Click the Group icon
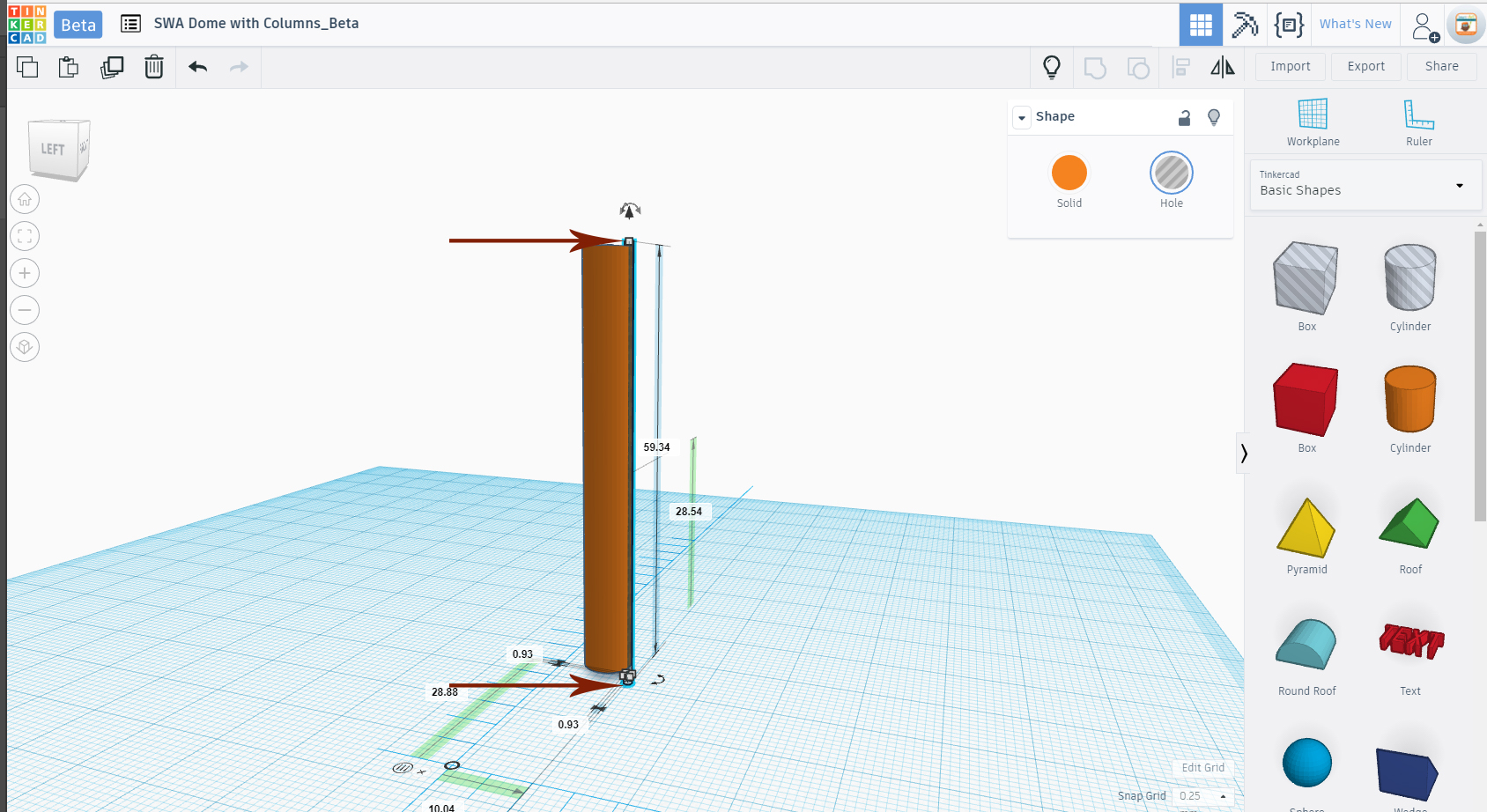The width and height of the screenshot is (1487, 812). coord(1095,68)
